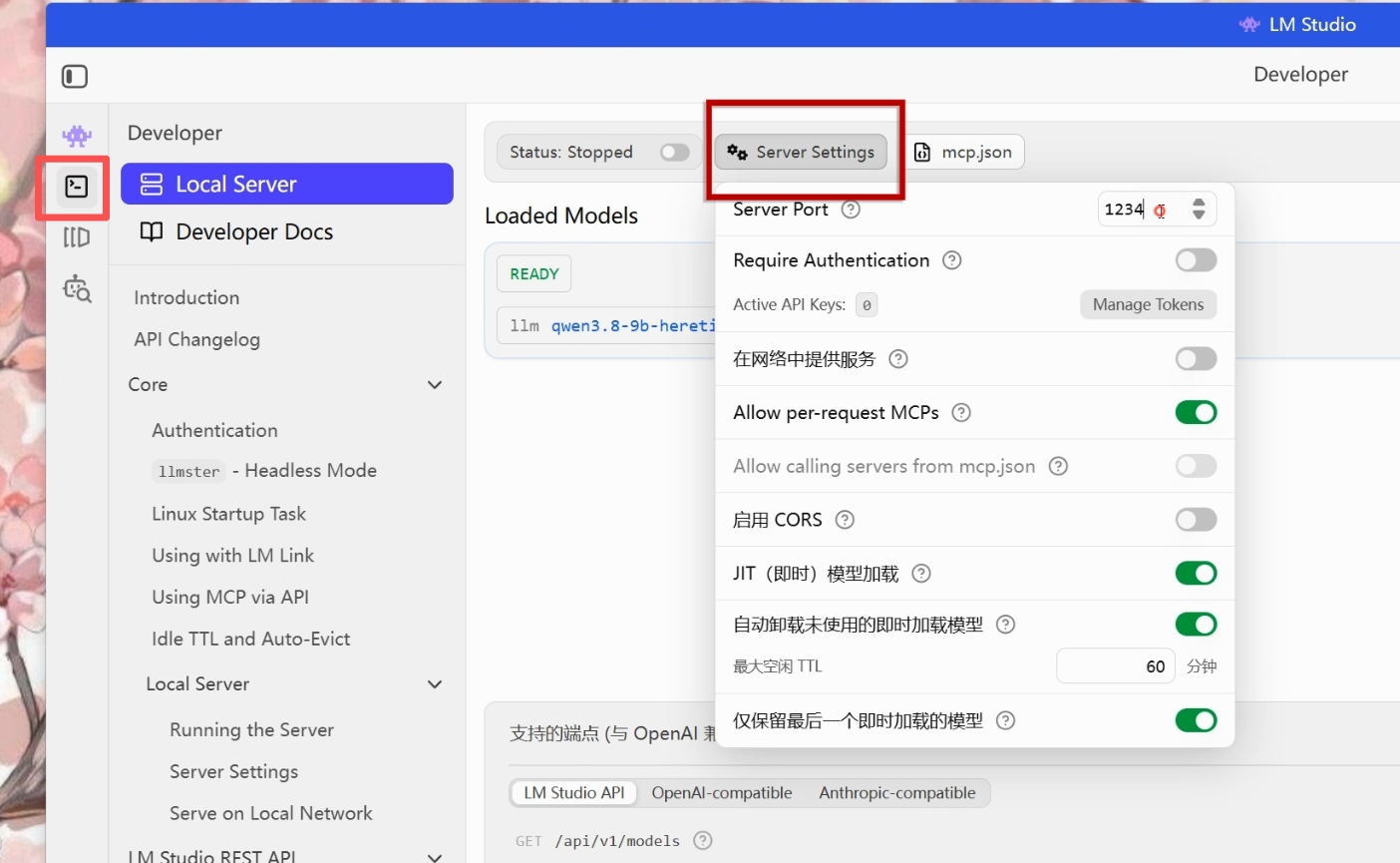Open Using with LM Link page
Viewport: 1400px width, 863px height.
(x=232, y=556)
